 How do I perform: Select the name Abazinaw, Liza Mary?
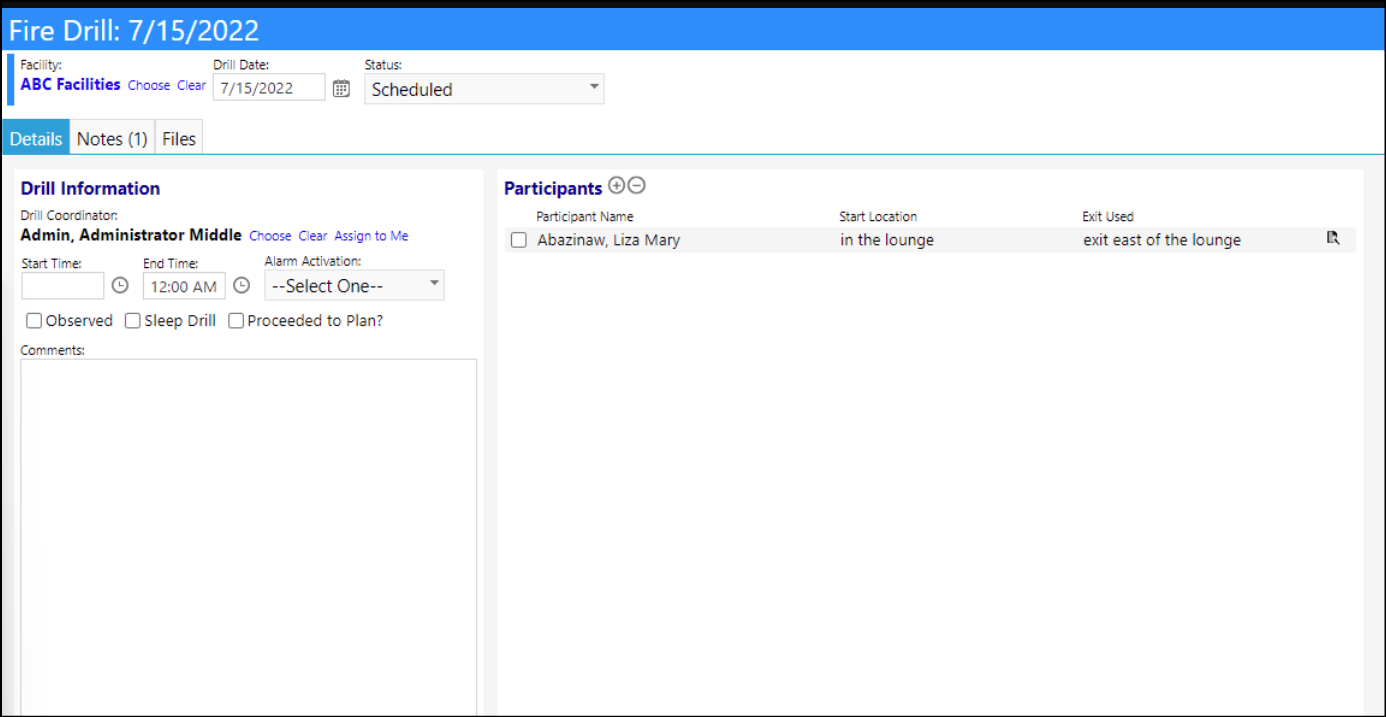coord(608,240)
